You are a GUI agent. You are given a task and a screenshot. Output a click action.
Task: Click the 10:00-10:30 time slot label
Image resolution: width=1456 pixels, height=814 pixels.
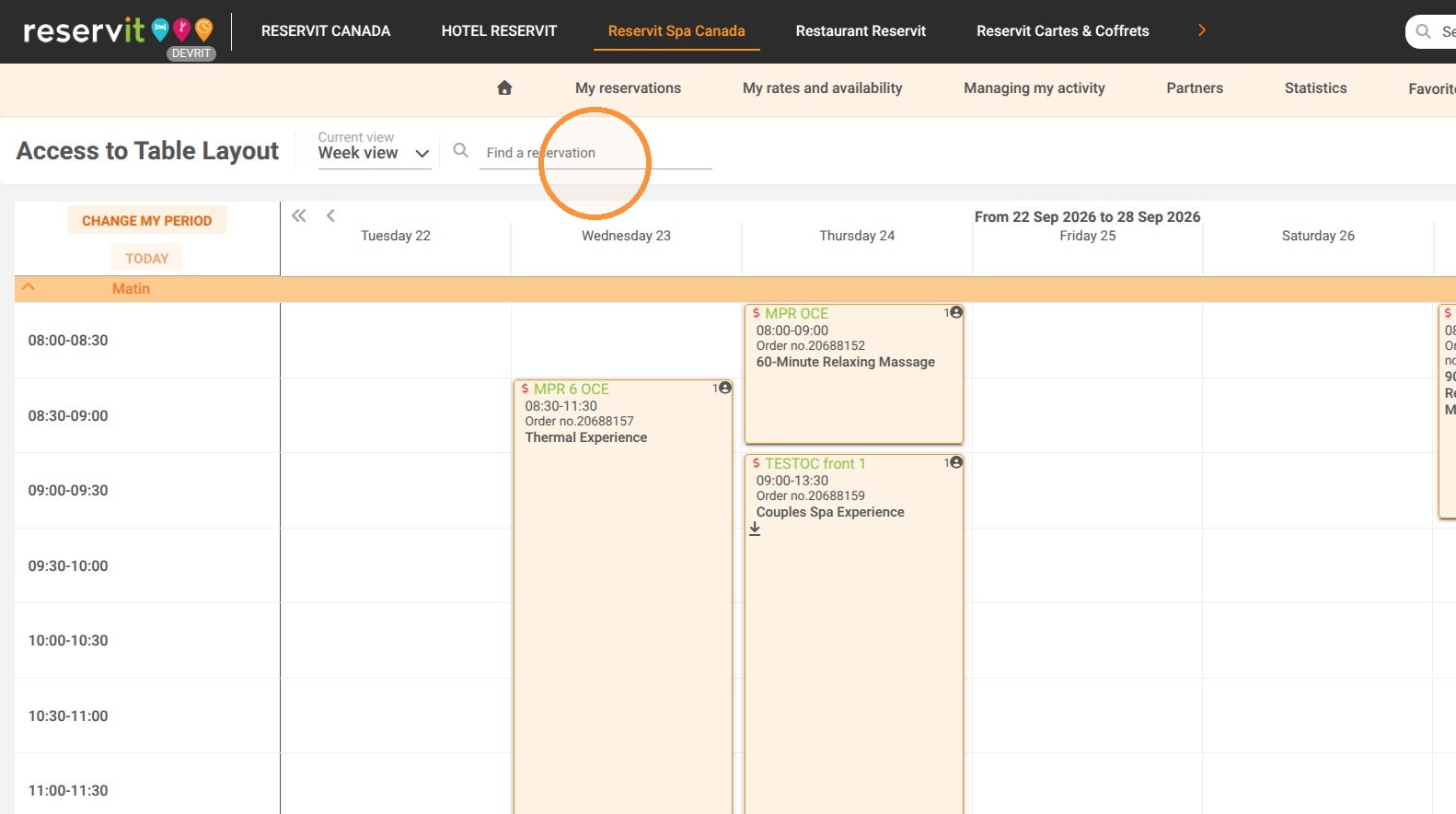pyautogui.click(x=68, y=641)
